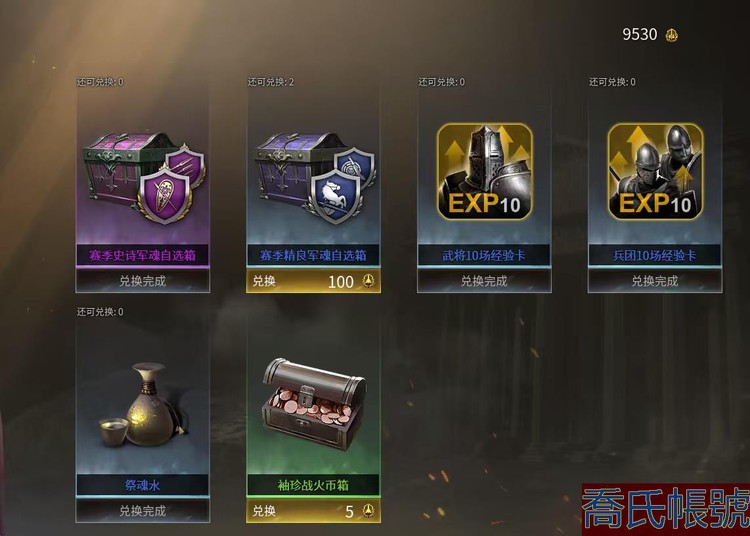Select the purple epic season chest icon

pyautogui.click(x=144, y=178)
